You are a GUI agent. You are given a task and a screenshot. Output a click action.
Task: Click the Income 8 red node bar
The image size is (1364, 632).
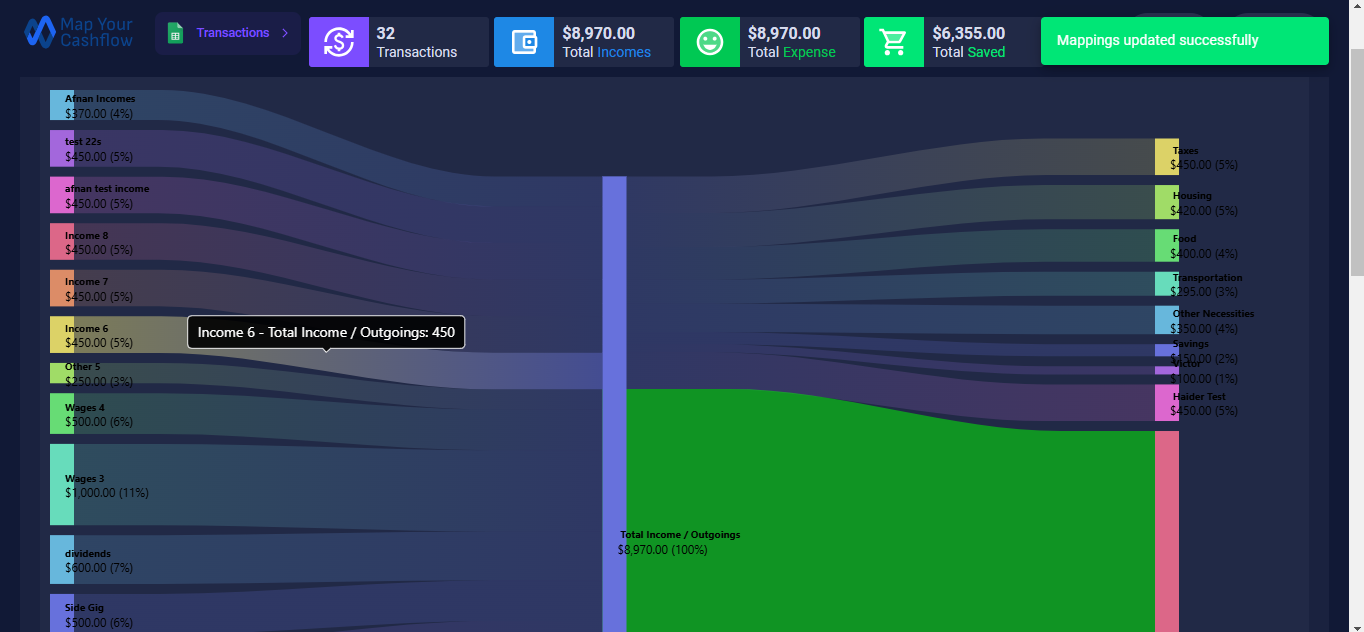pyautogui.click(x=62, y=242)
